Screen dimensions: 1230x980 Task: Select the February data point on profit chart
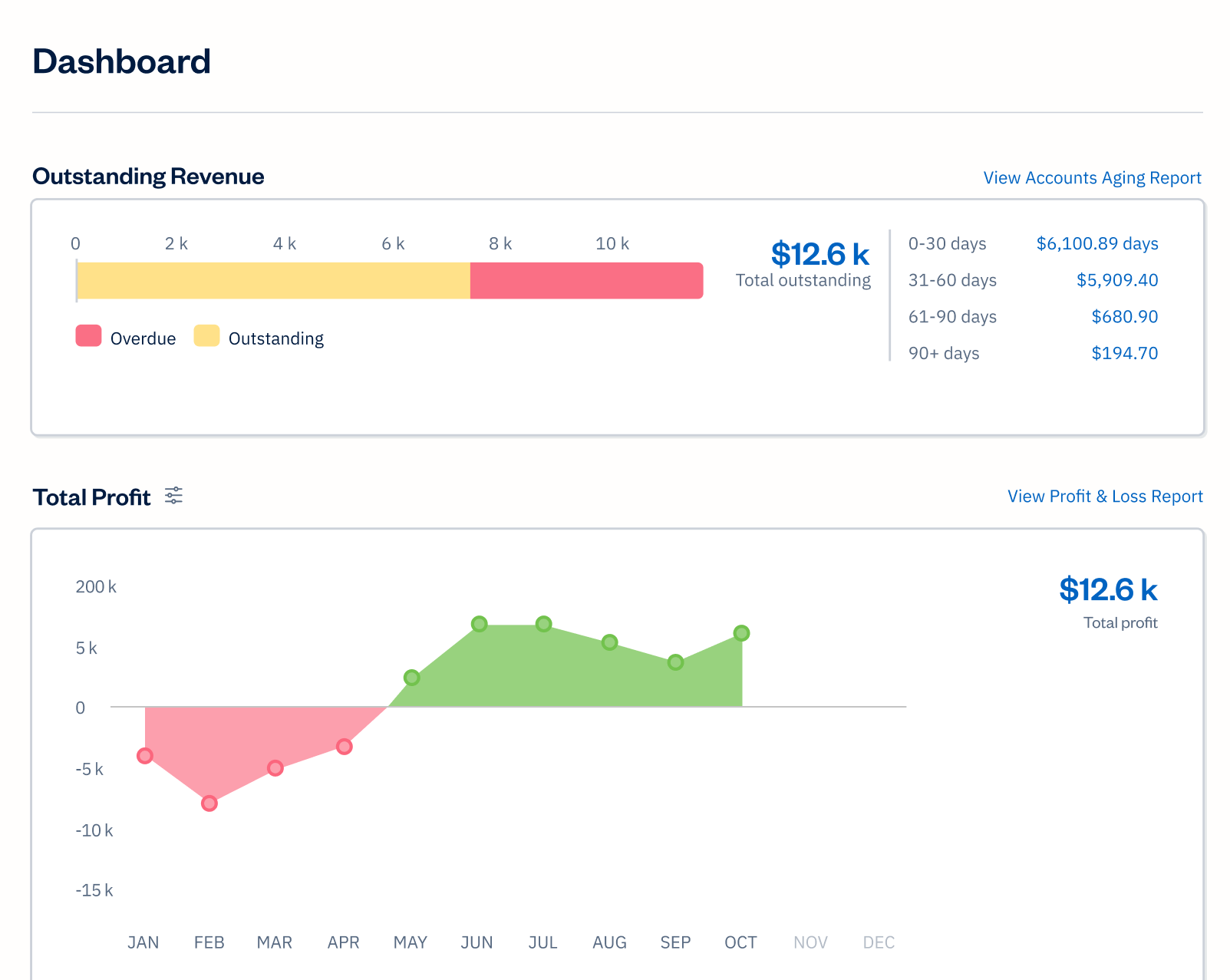[x=209, y=803]
